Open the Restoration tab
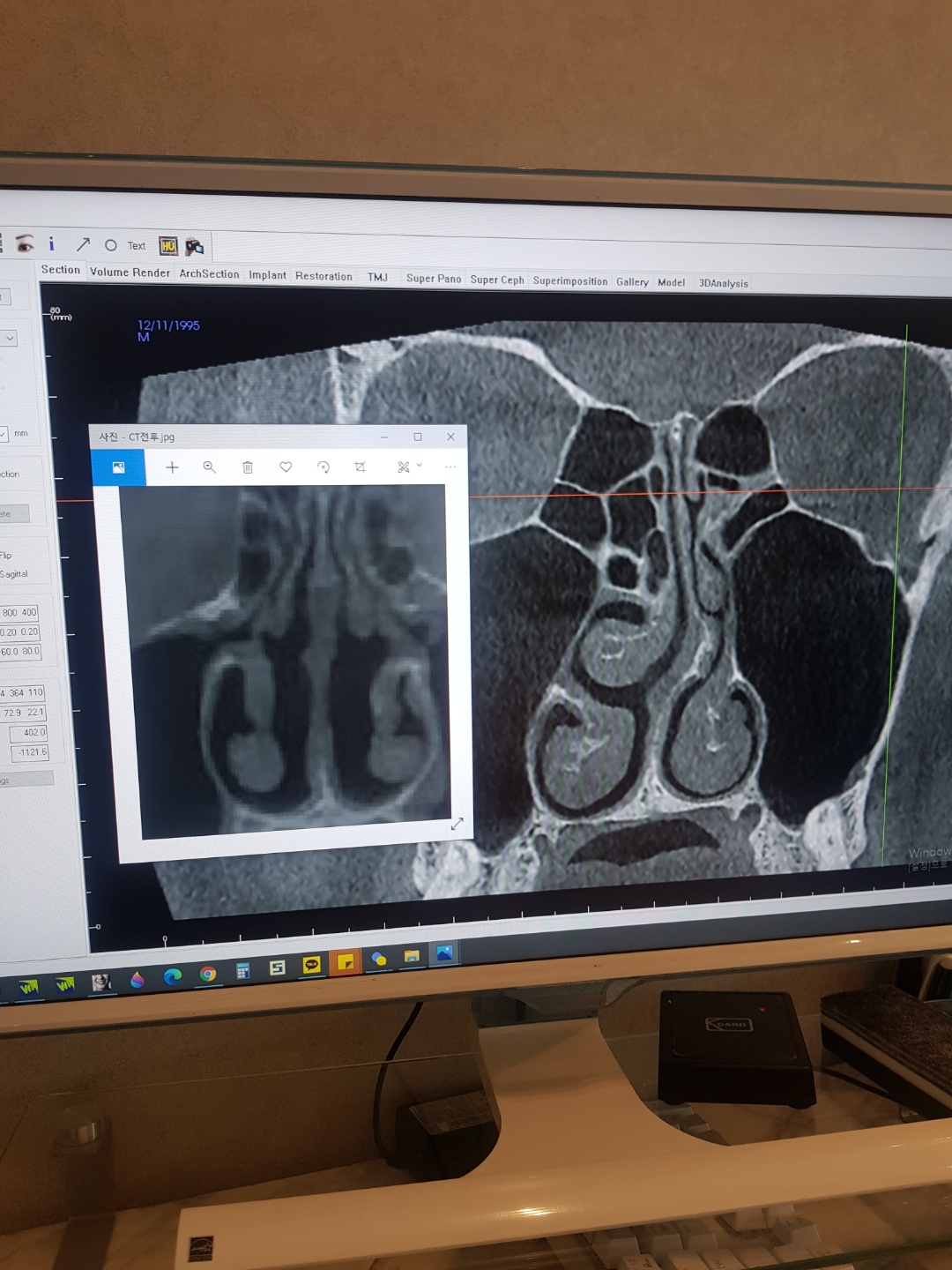Screen dimensions: 952x1270 pos(324,276)
